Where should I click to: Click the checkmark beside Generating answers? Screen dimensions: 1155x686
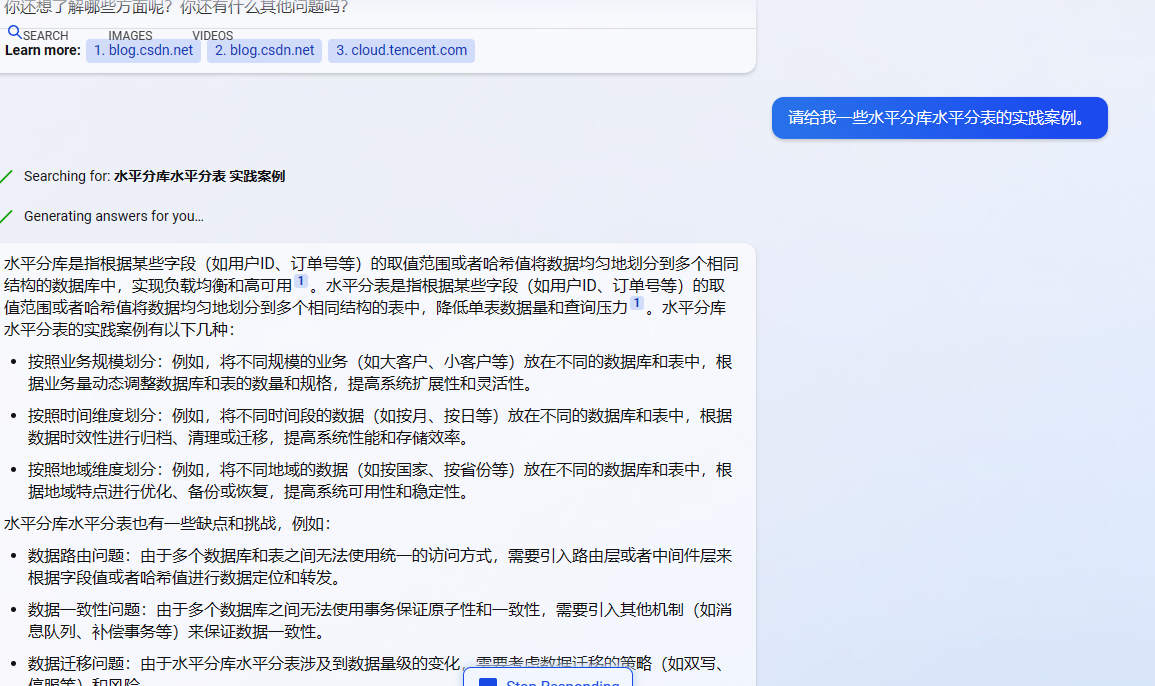coord(7,217)
